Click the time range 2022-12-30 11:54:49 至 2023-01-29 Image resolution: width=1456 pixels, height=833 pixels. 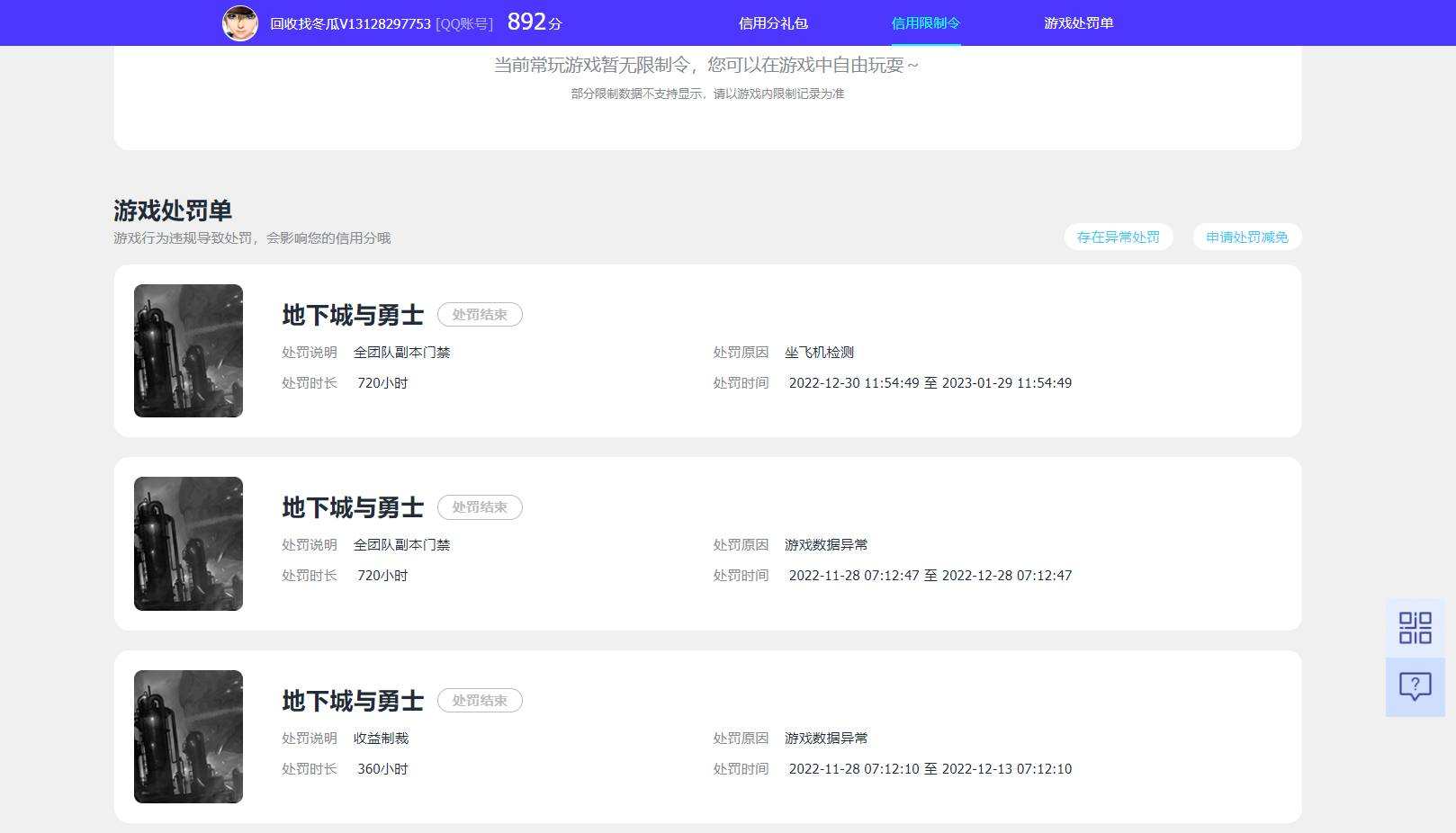tap(930, 383)
